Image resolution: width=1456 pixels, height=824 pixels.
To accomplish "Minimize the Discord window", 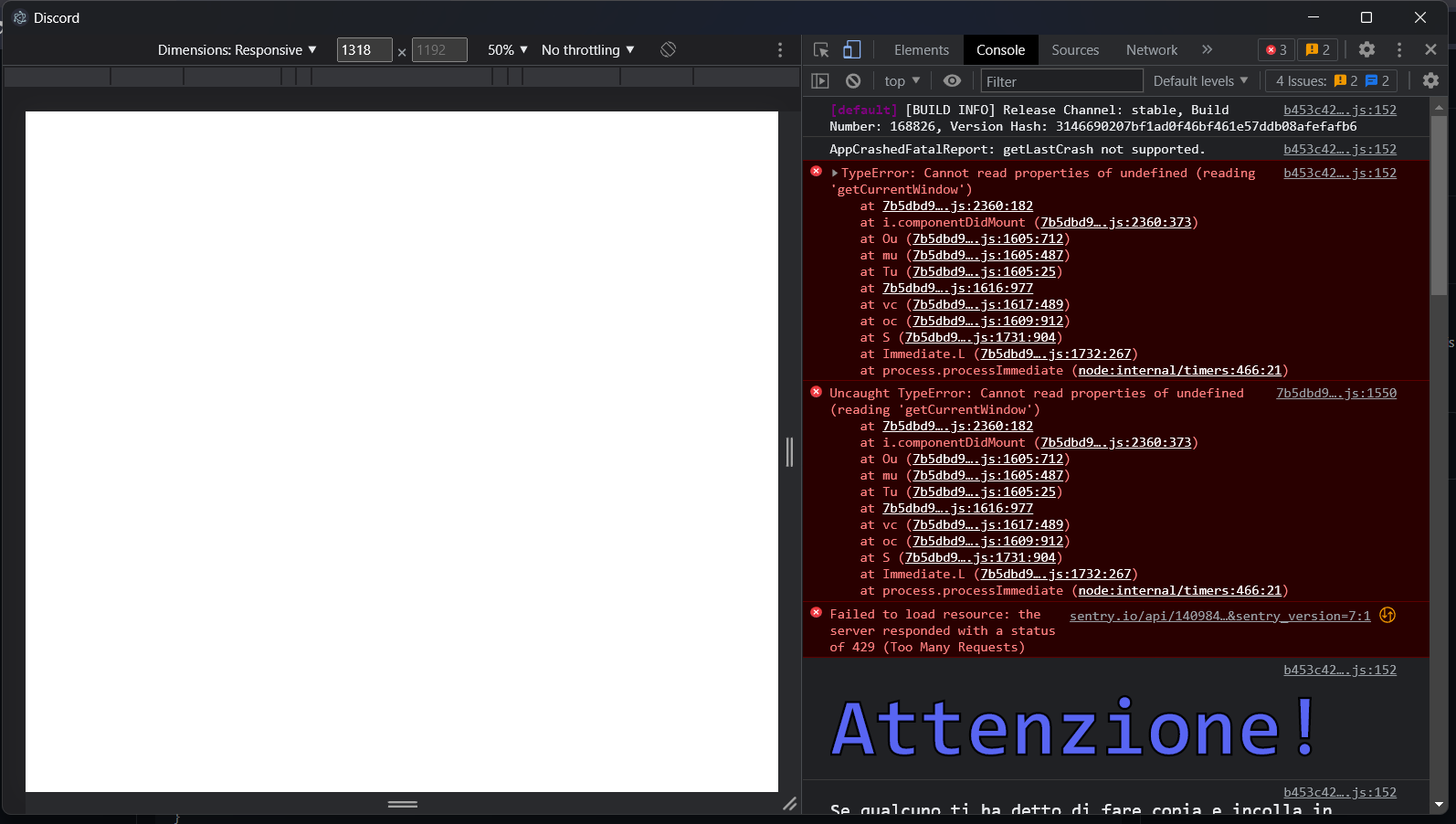I will coord(1314,17).
